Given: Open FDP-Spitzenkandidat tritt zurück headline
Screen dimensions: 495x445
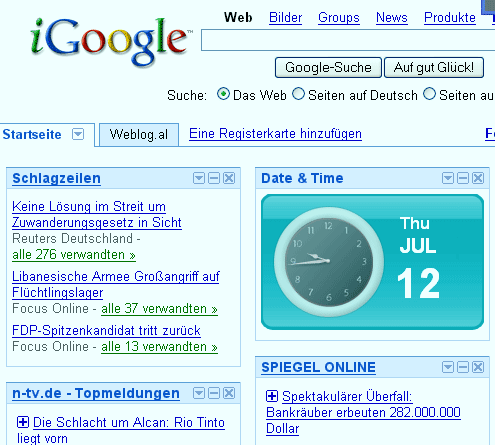Looking at the screenshot, I should (x=106, y=331).
